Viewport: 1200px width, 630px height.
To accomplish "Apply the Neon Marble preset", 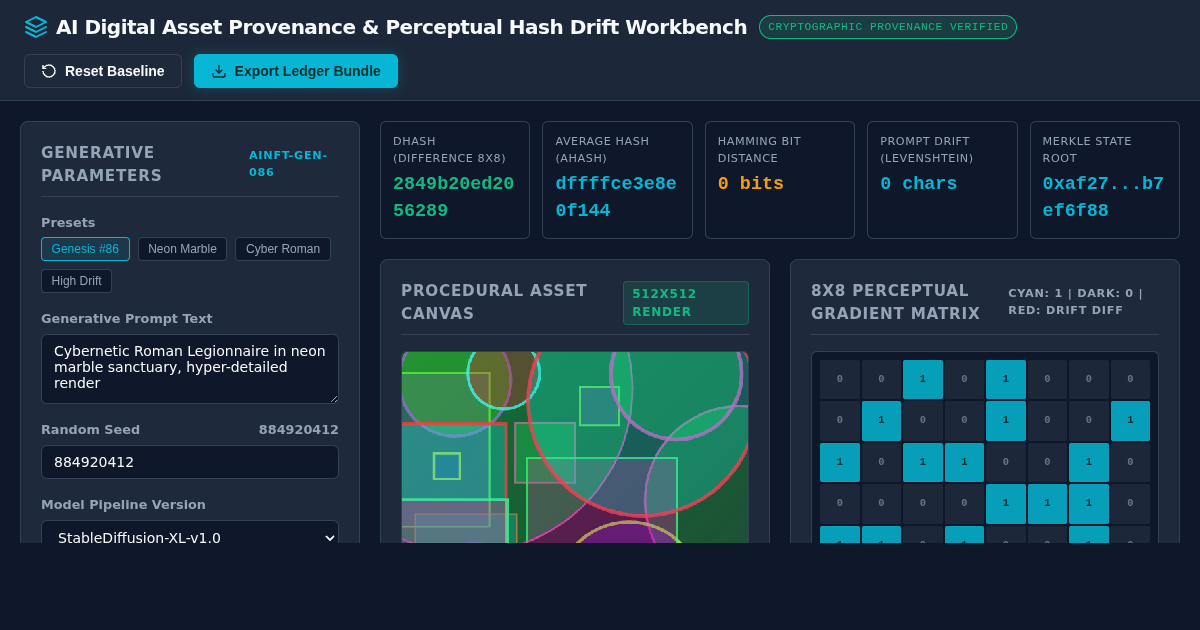I will coord(182,249).
